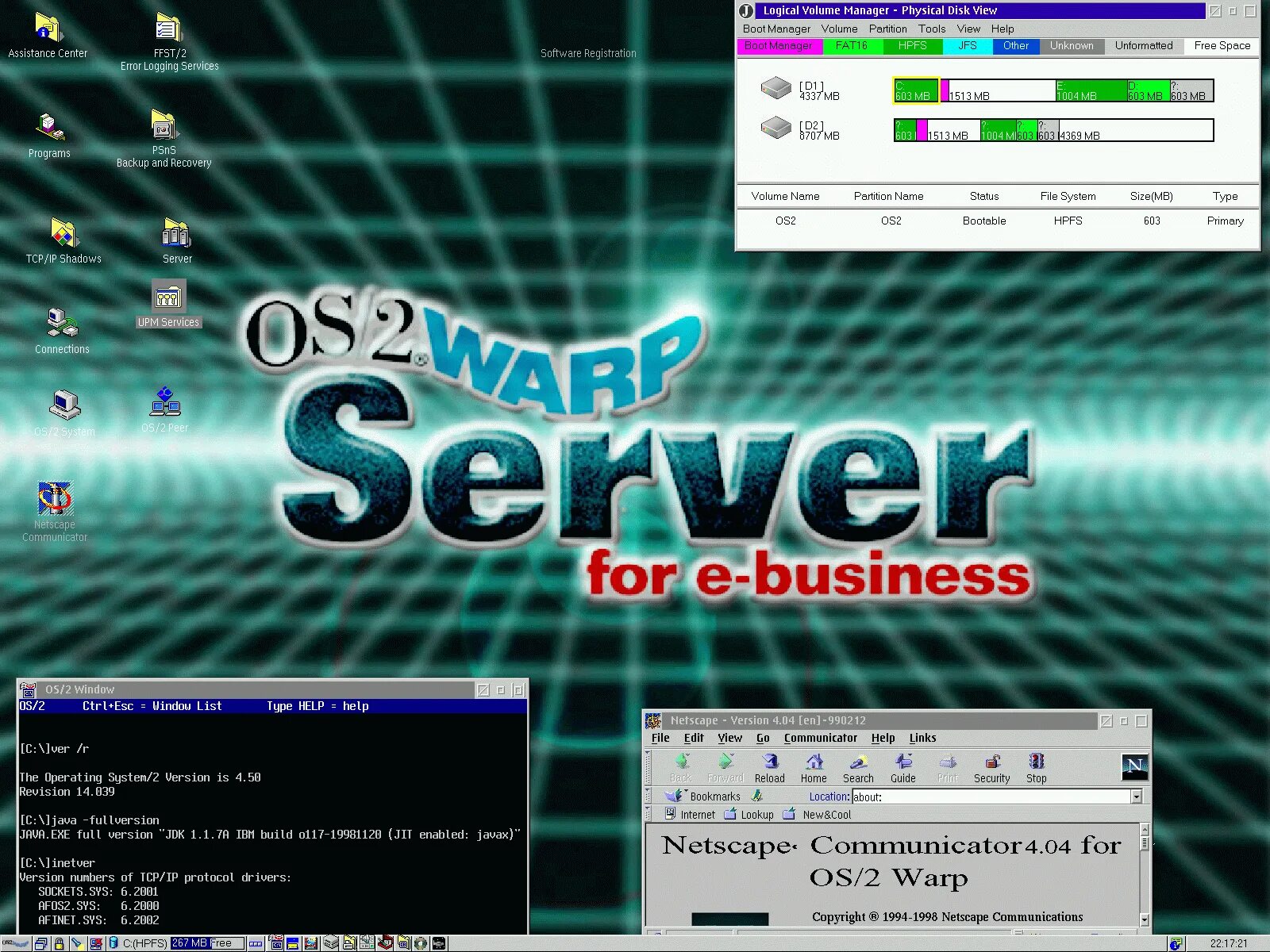Click the scroll down arrow in Netscape page
Screen dimensions: 1270x952
tap(1144, 919)
